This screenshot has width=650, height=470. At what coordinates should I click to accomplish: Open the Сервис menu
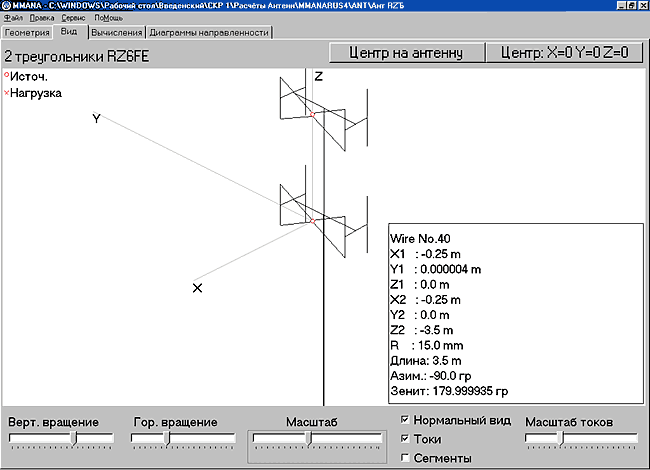pyautogui.click(x=73, y=18)
